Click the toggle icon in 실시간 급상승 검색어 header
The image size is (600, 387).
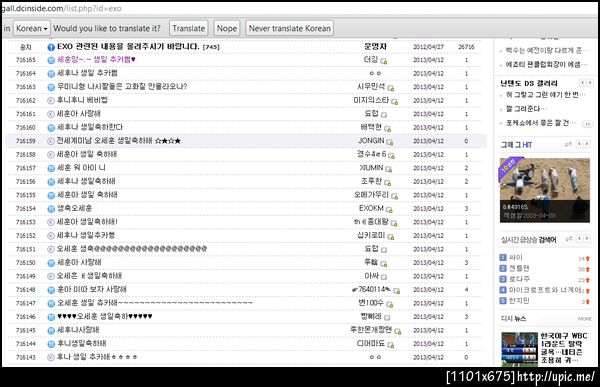569,239
